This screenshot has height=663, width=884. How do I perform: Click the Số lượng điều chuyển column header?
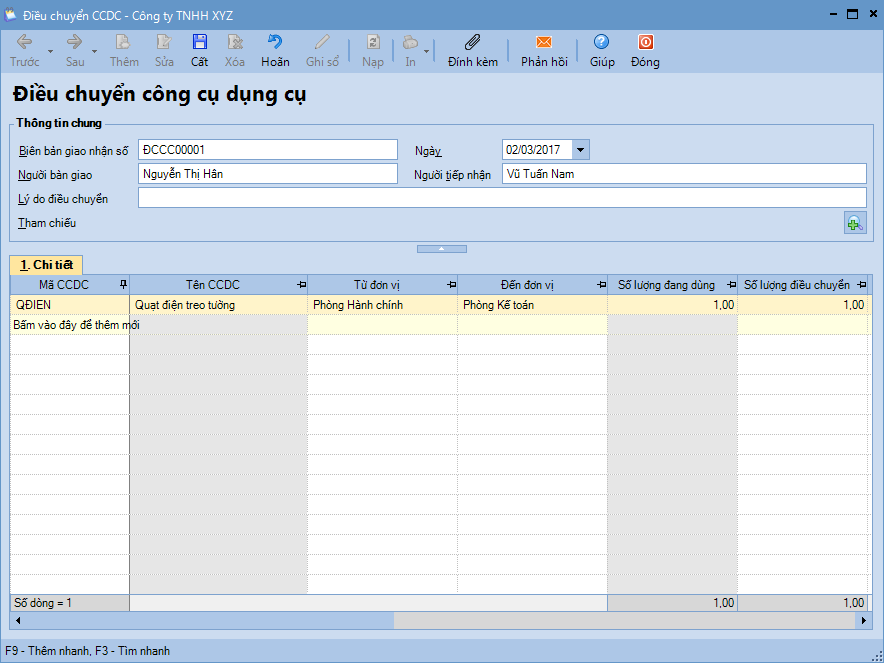click(x=797, y=285)
